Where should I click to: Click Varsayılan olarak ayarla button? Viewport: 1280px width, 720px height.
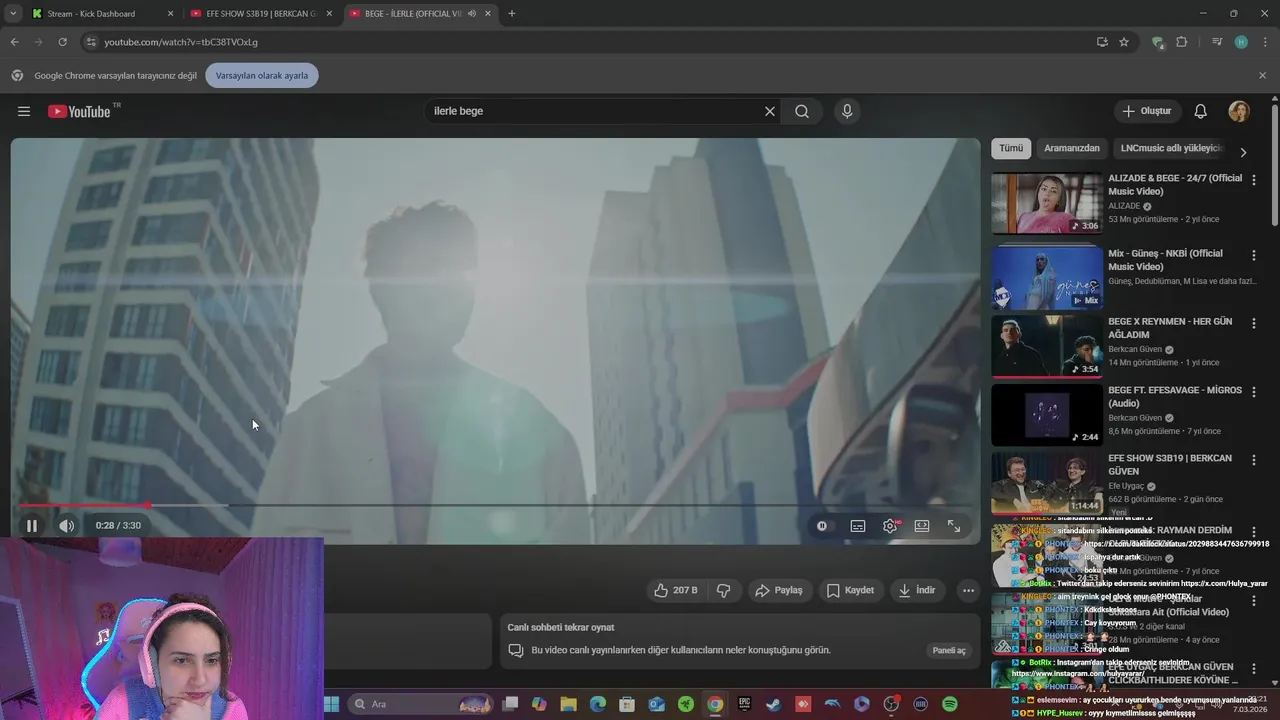pyautogui.click(x=262, y=75)
